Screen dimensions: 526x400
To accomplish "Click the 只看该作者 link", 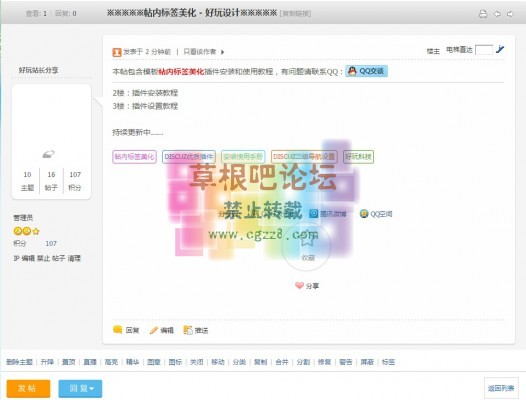I will click(x=200, y=52).
